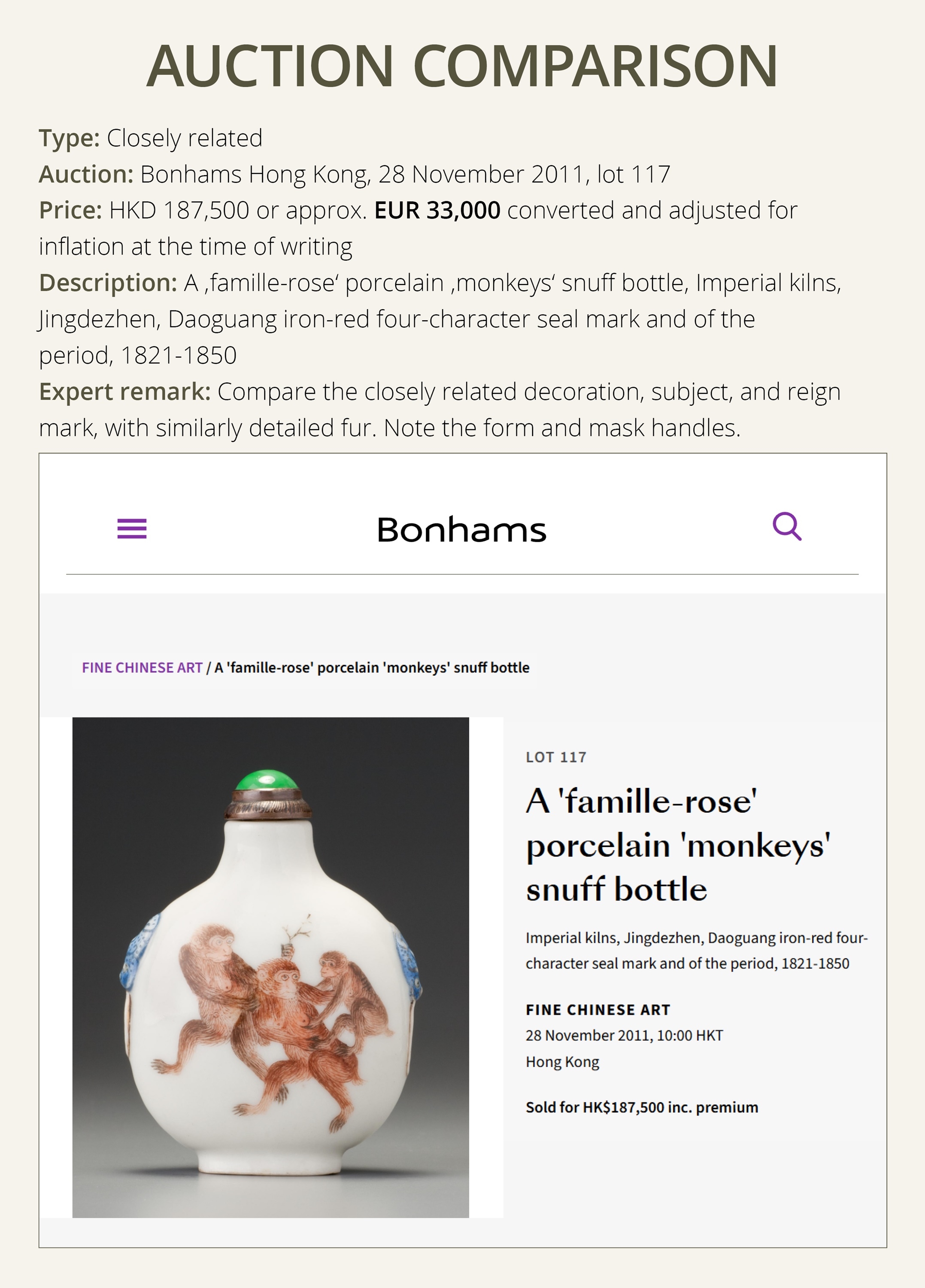Click the Type: Closely related line
Image resolution: width=925 pixels, height=1288 pixels.
pos(151,138)
